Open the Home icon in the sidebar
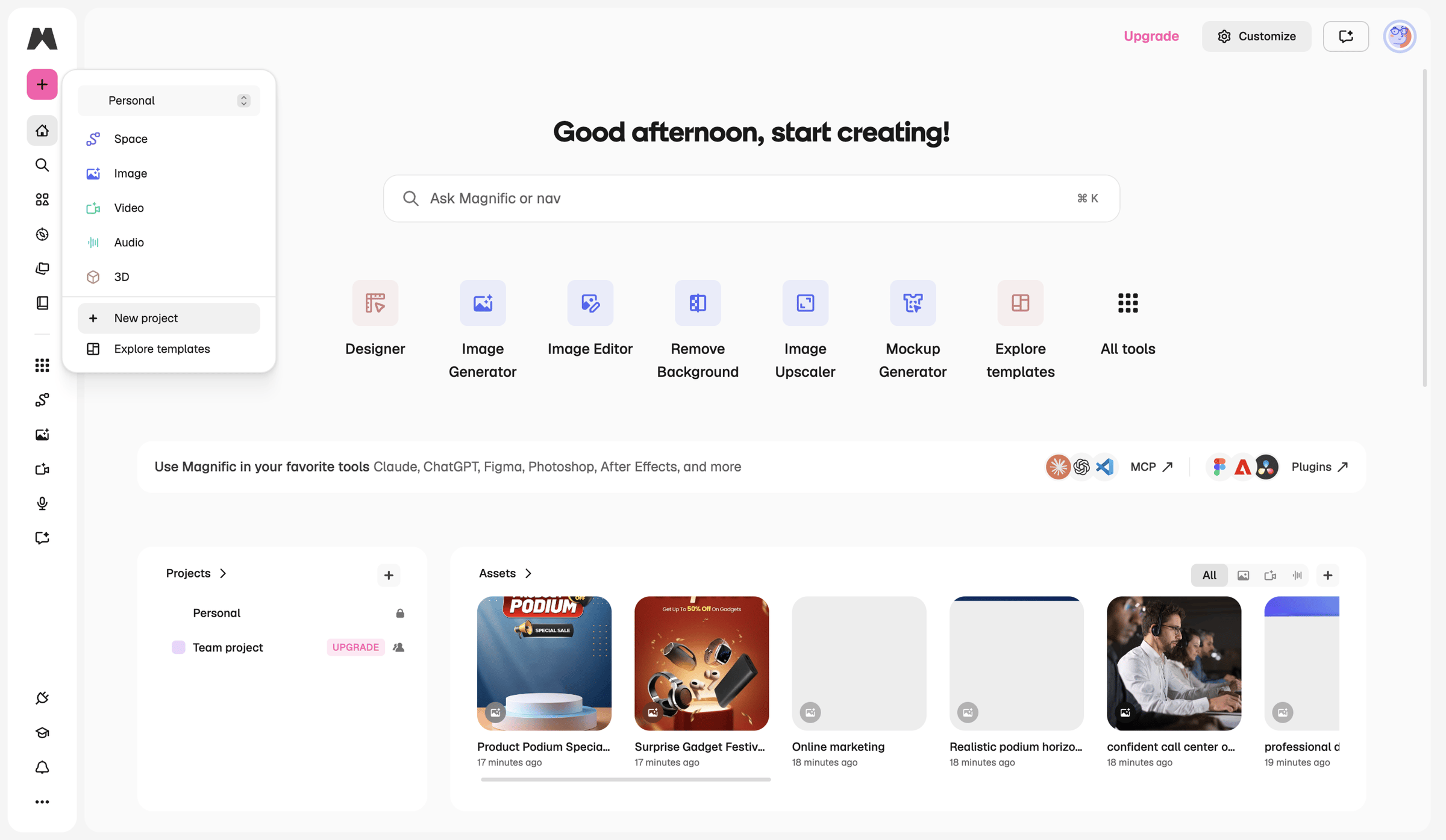The image size is (1446, 840). point(42,131)
